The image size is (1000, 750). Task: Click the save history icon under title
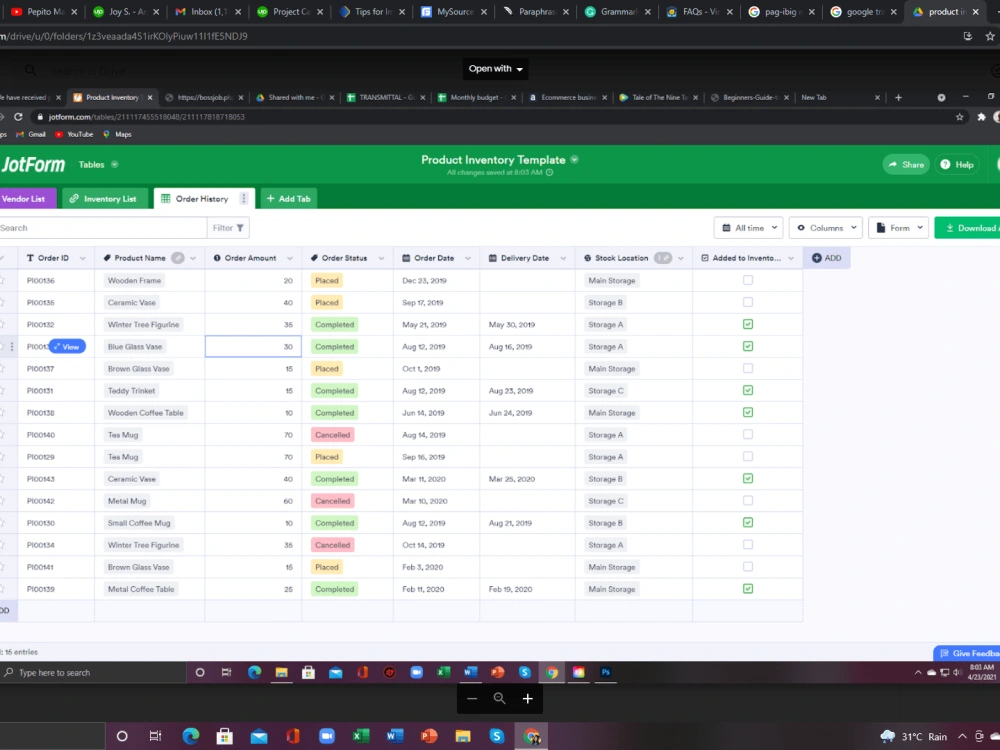pos(550,172)
